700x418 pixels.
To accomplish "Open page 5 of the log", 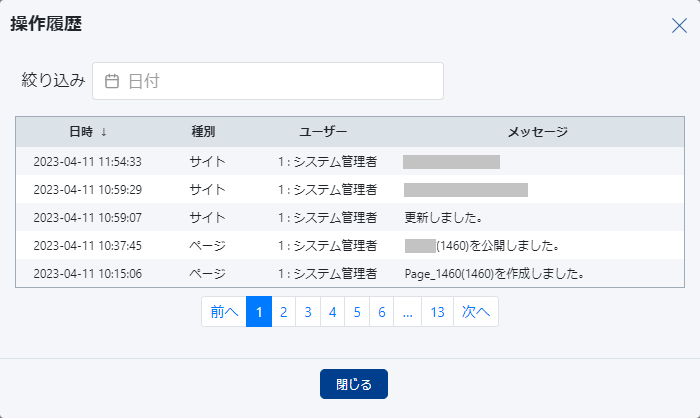I will coord(357,312).
